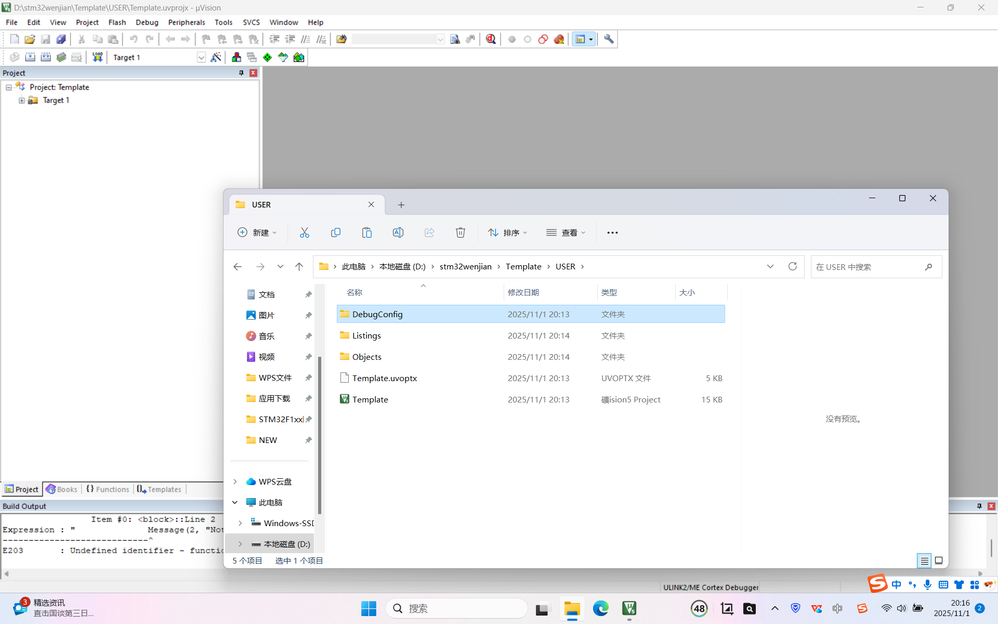The height and width of the screenshot is (624, 998).
Task: Click the Save All icon in µVision
Action: pyautogui.click(x=60, y=39)
